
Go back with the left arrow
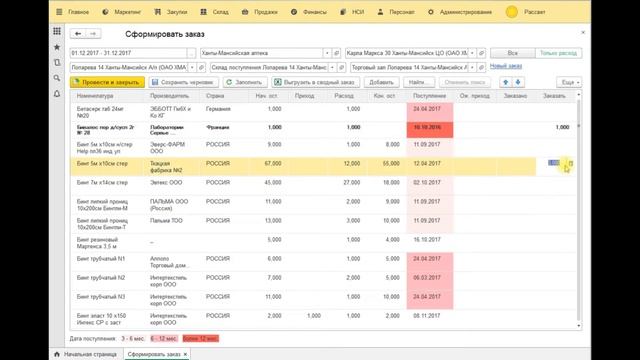coord(78,34)
